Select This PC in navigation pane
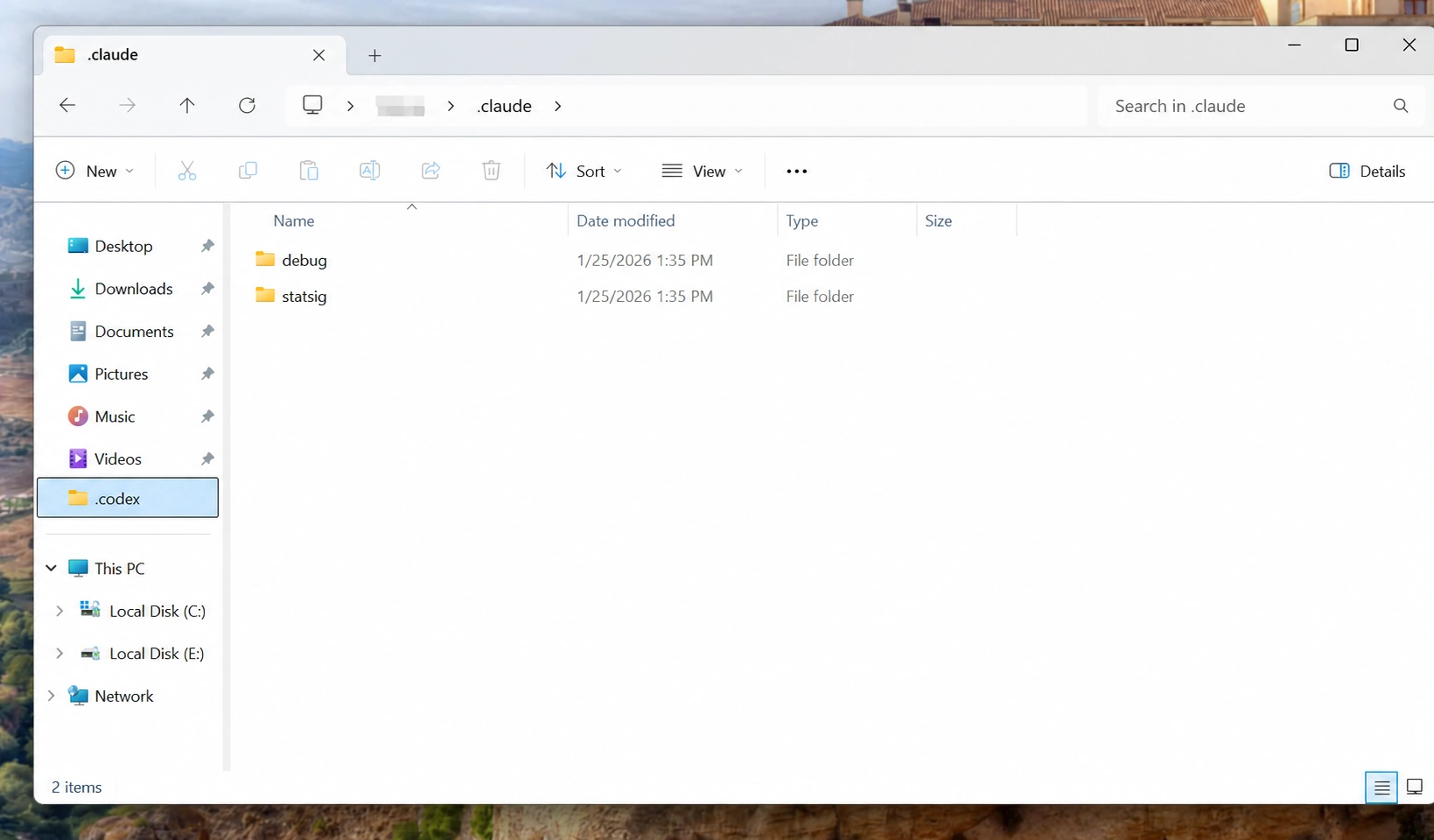Screen dimensions: 1434x840 click(x=120, y=568)
